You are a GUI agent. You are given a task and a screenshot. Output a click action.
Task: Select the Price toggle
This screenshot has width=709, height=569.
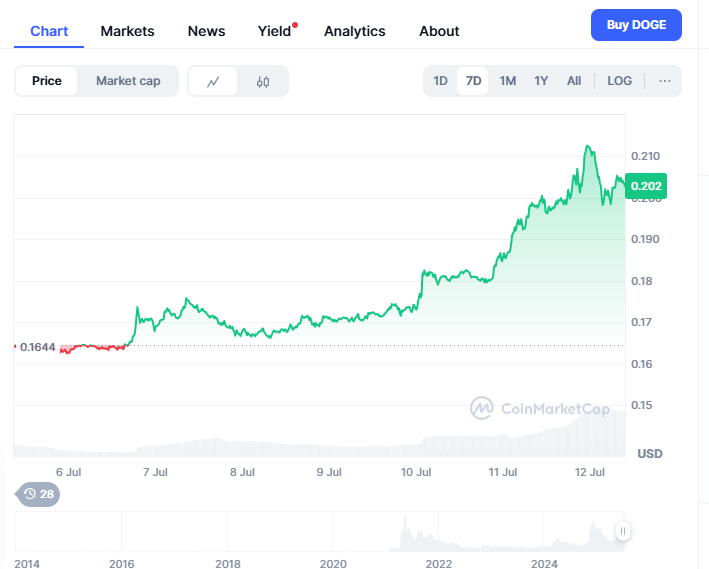[x=46, y=81]
